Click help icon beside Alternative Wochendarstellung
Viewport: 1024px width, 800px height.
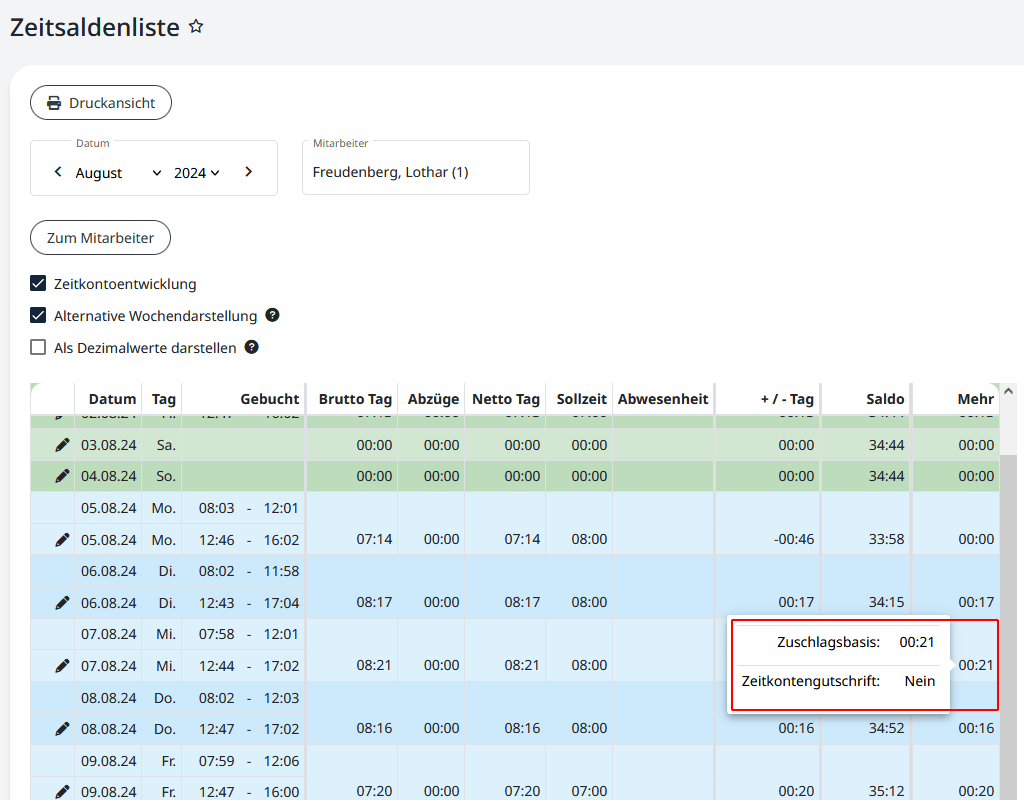pos(272,315)
